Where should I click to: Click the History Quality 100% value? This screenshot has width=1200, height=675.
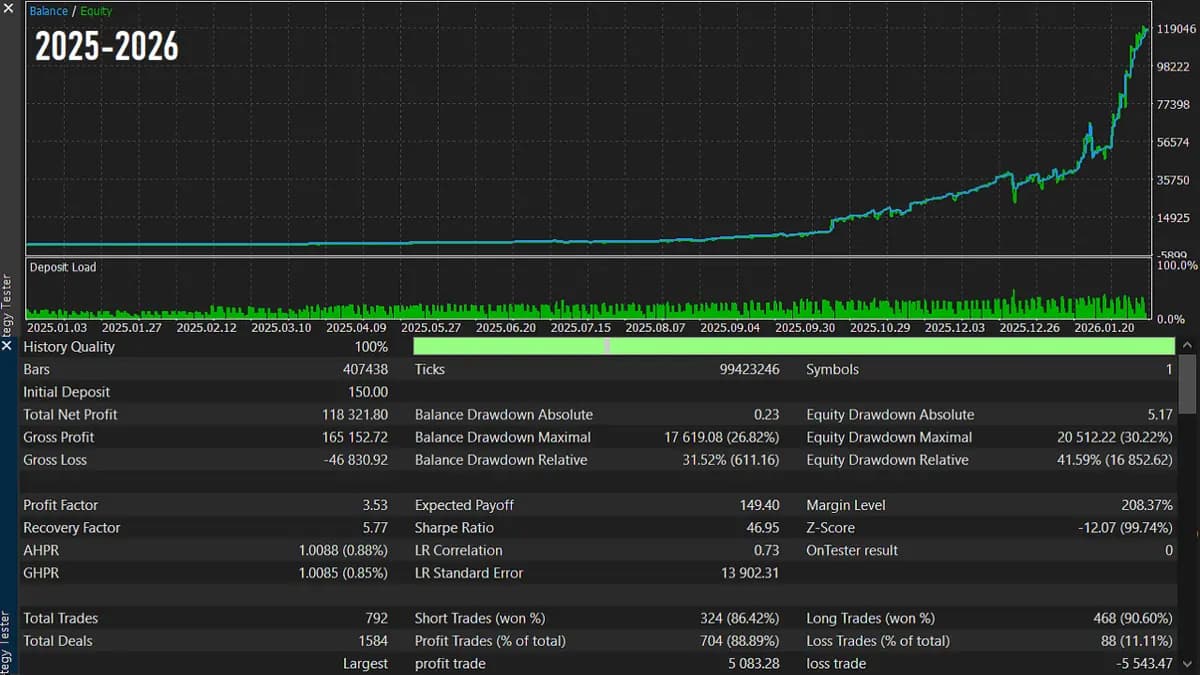coord(371,346)
